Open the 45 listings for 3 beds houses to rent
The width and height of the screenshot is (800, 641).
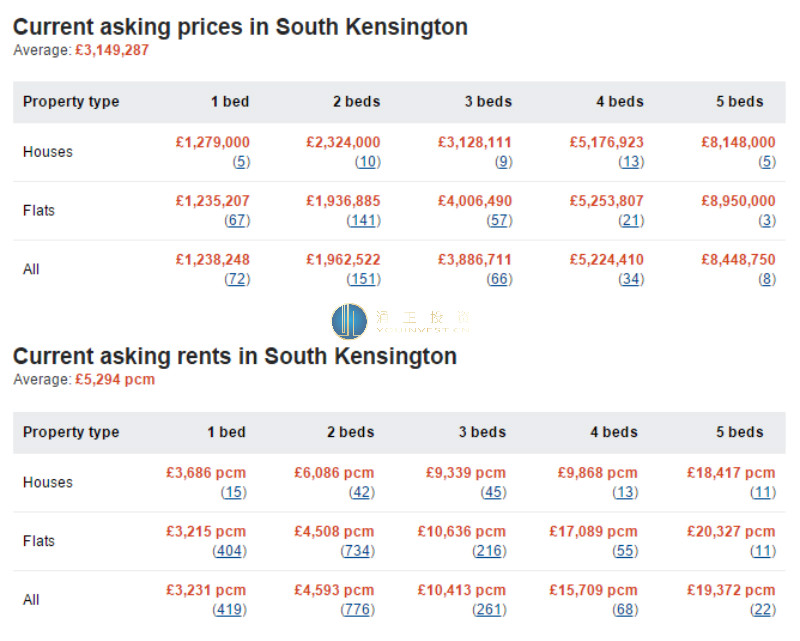(x=493, y=492)
